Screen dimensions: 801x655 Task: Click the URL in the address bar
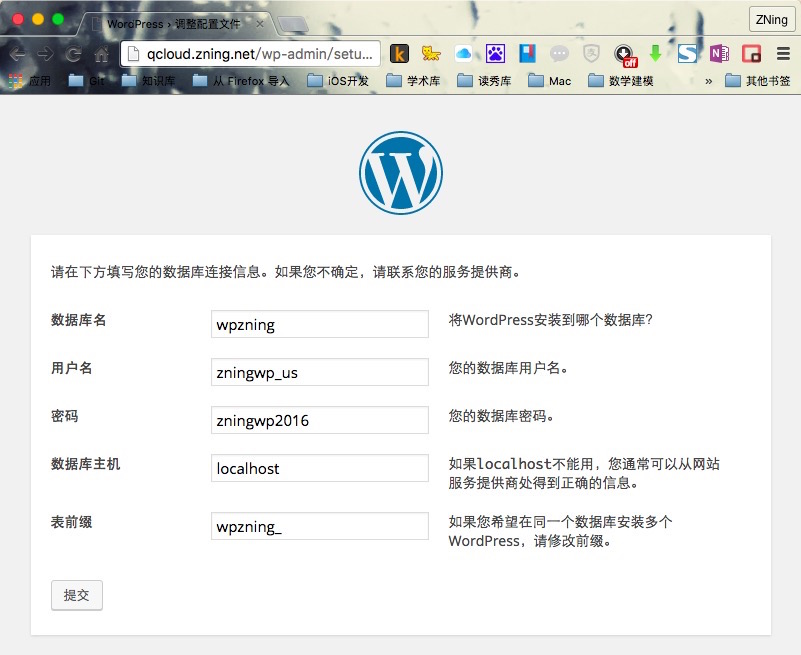pos(260,54)
